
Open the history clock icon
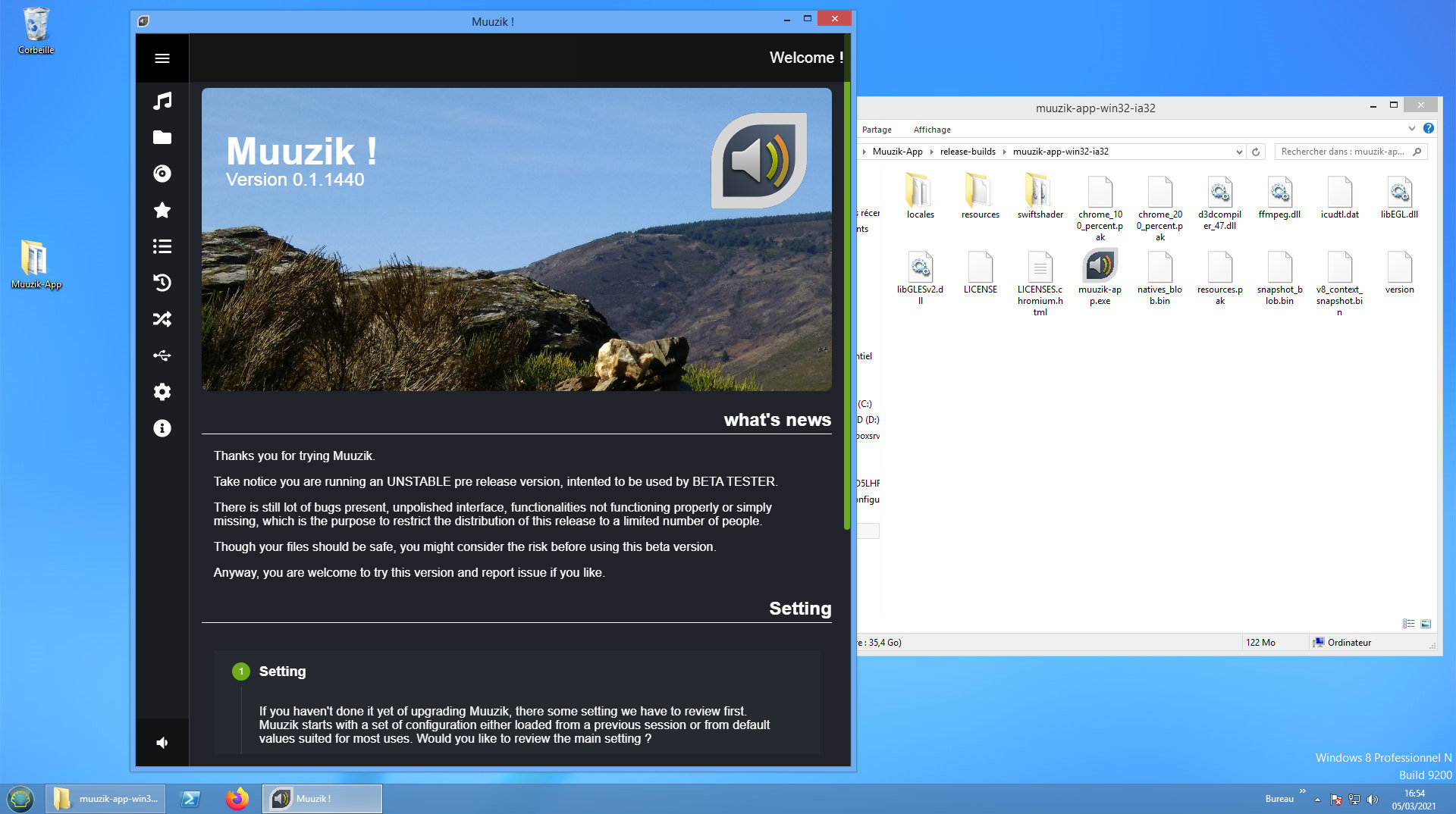click(x=162, y=283)
